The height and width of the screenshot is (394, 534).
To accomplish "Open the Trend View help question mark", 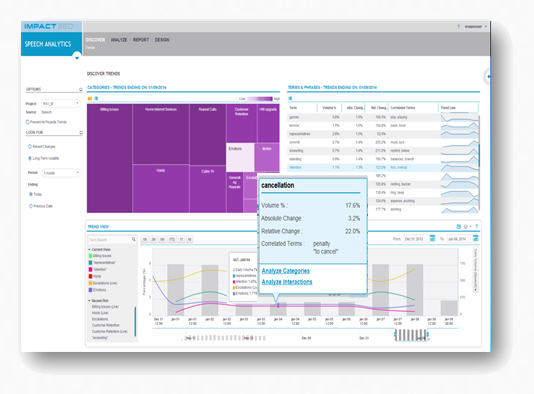I will [476, 226].
